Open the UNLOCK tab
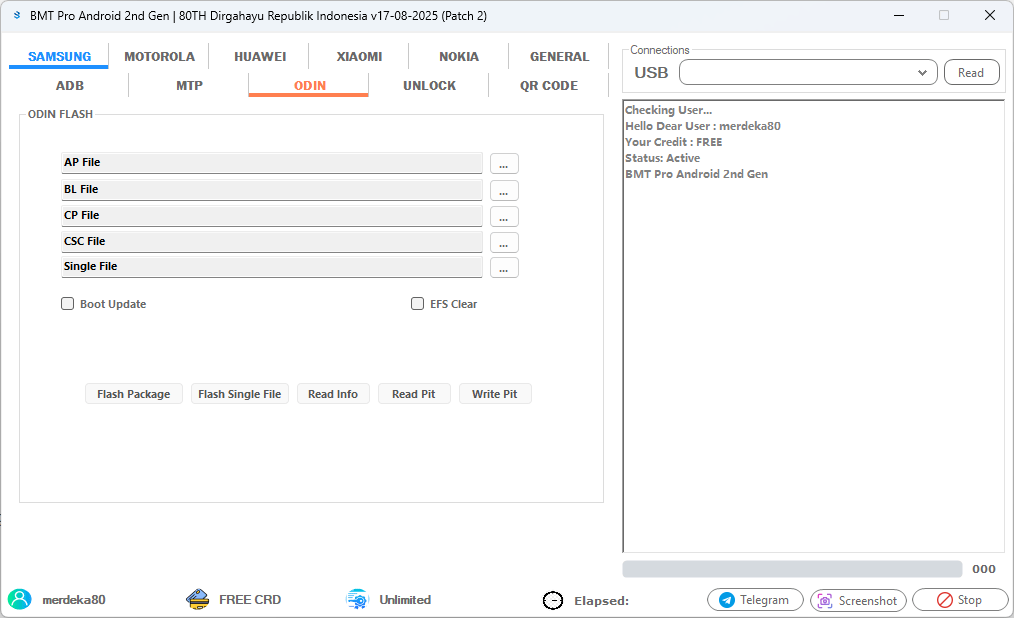1014x618 pixels. [429, 85]
